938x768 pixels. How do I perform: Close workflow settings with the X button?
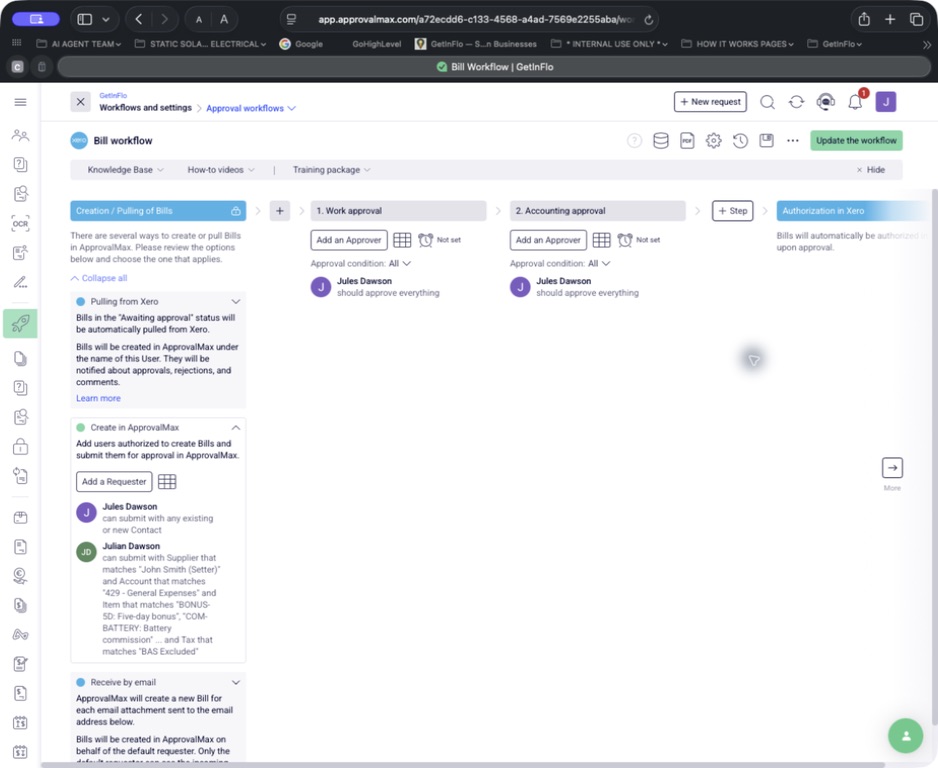(x=80, y=102)
